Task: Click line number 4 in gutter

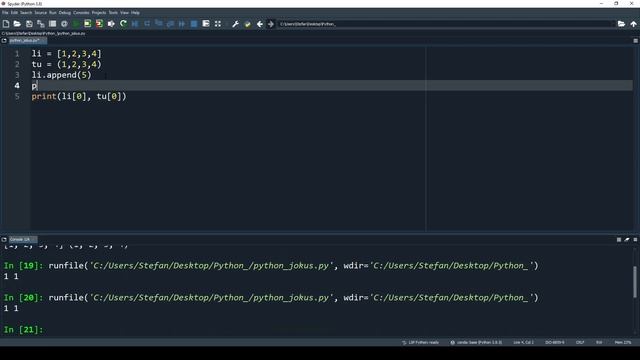Action: tap(17, 86)
